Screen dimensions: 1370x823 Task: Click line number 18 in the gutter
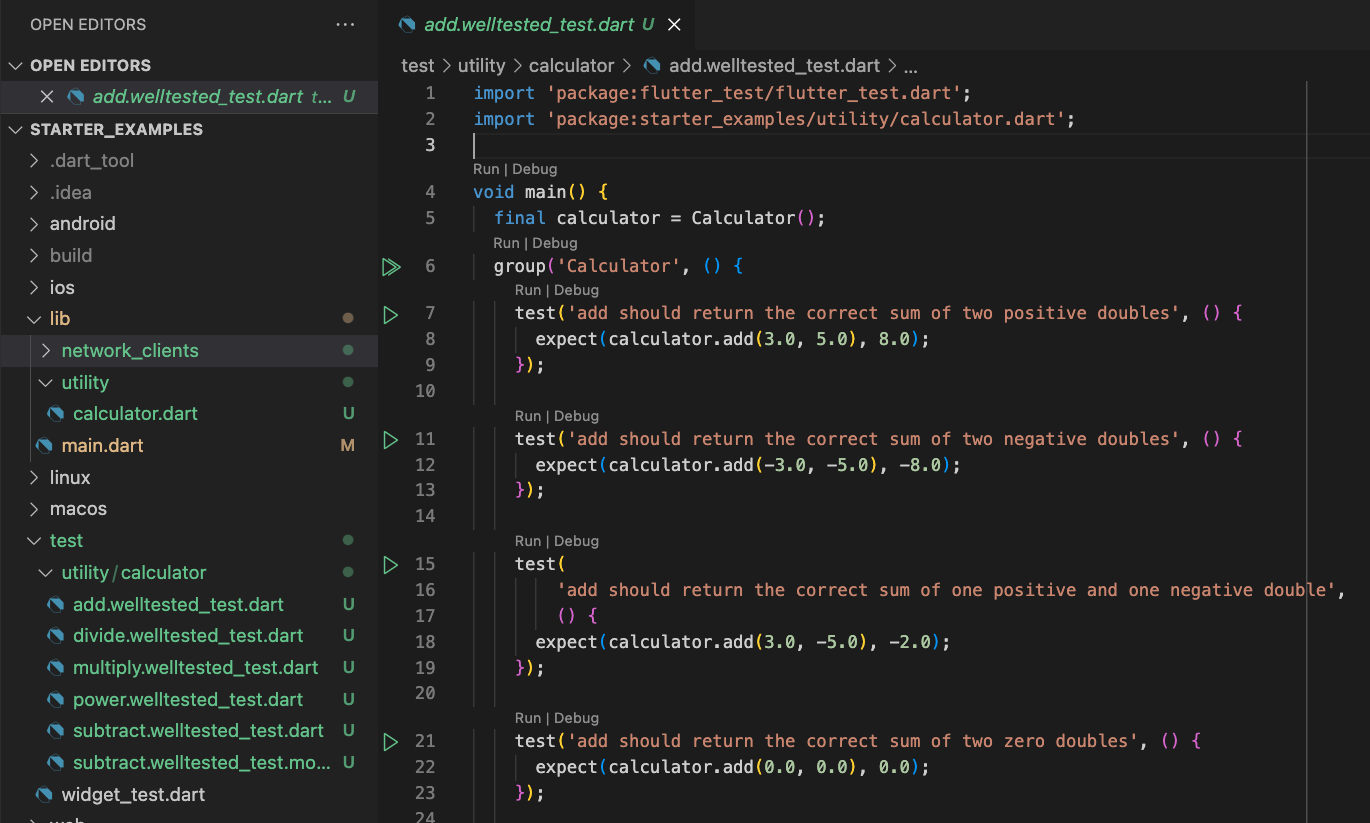coord(425,642)
